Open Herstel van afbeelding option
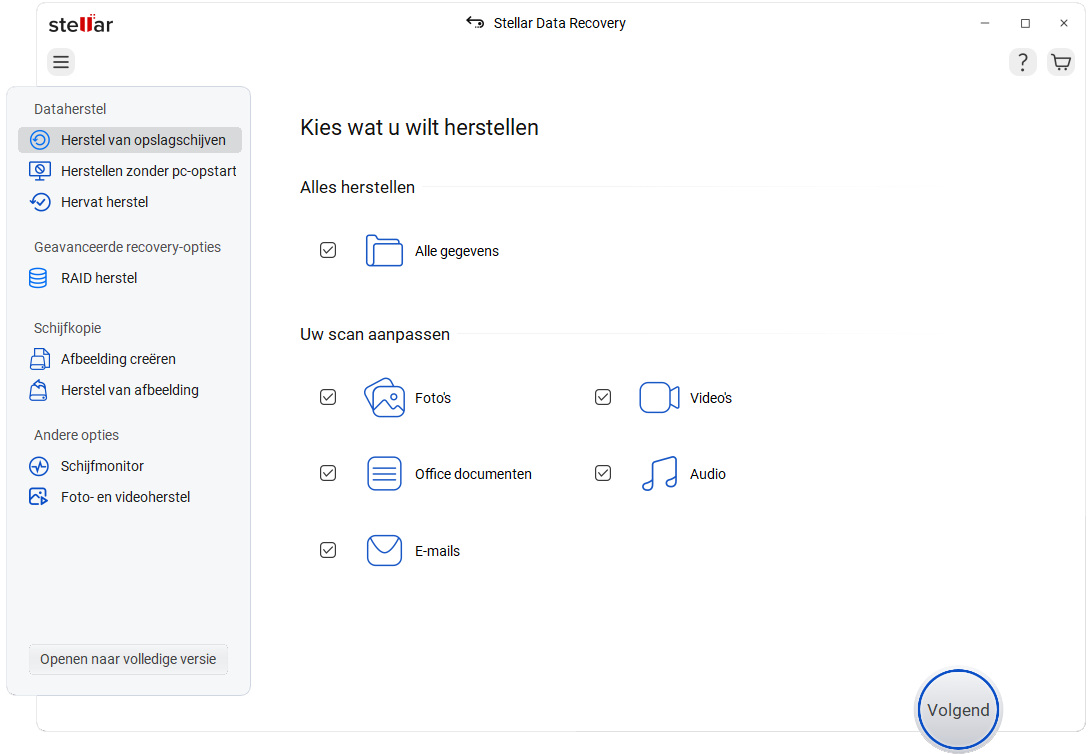 [x=130, y=390]
